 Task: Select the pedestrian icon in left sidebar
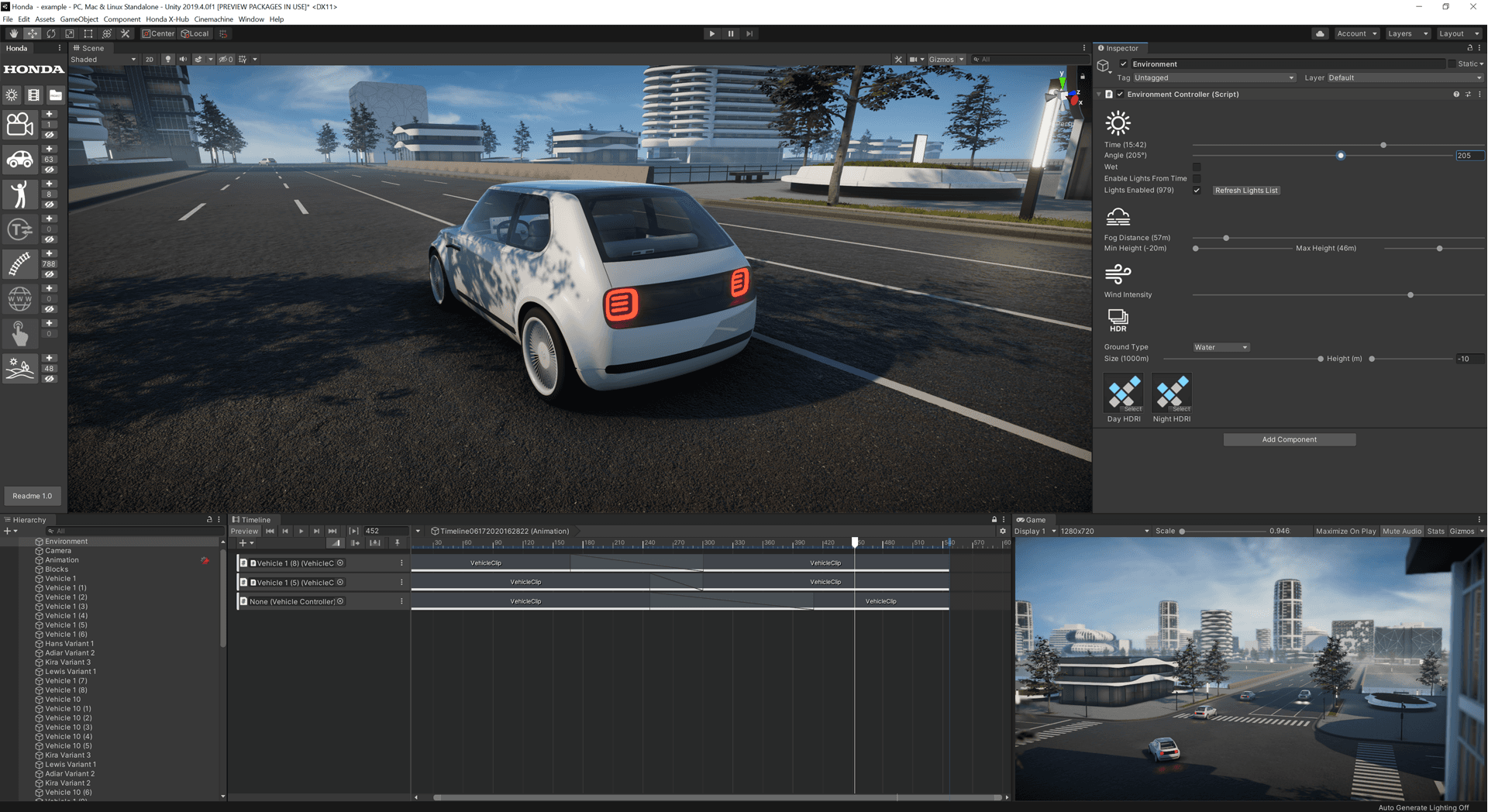tap(19, 194)
